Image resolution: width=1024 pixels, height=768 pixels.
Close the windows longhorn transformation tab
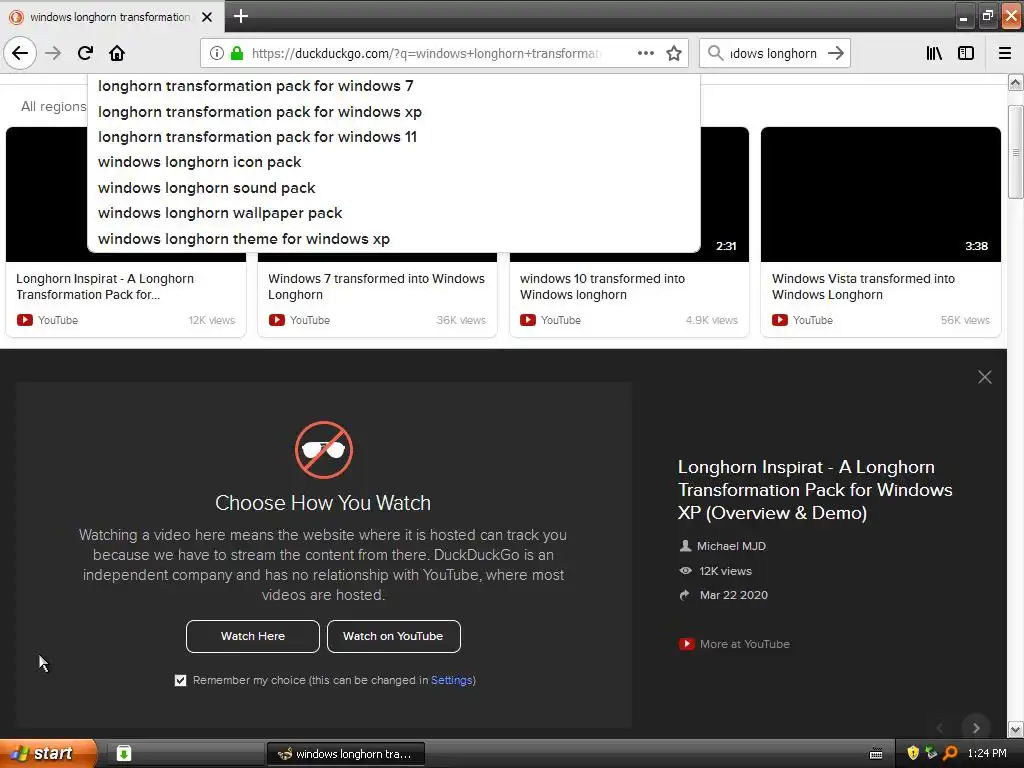pyautogui.click(x=207, y=17)
